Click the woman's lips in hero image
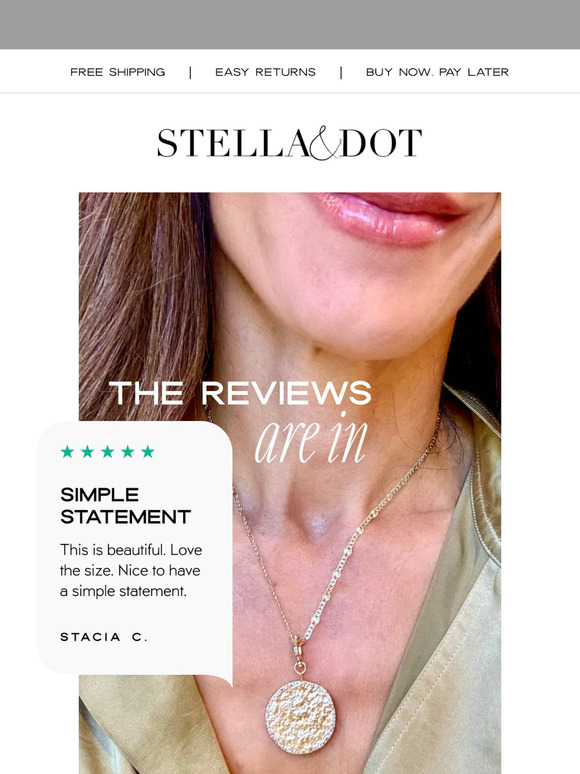580x774 pixels. [x=390, y=218]
